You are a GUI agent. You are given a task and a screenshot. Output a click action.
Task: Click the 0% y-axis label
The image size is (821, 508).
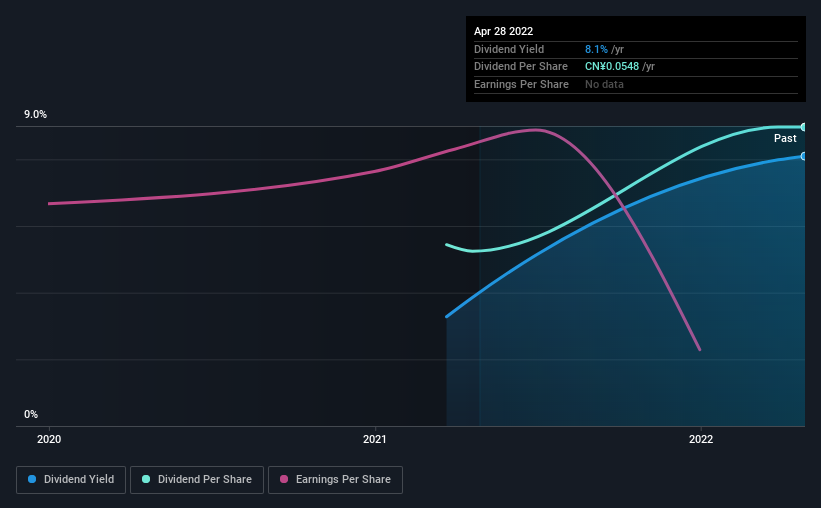pos(31,414)
